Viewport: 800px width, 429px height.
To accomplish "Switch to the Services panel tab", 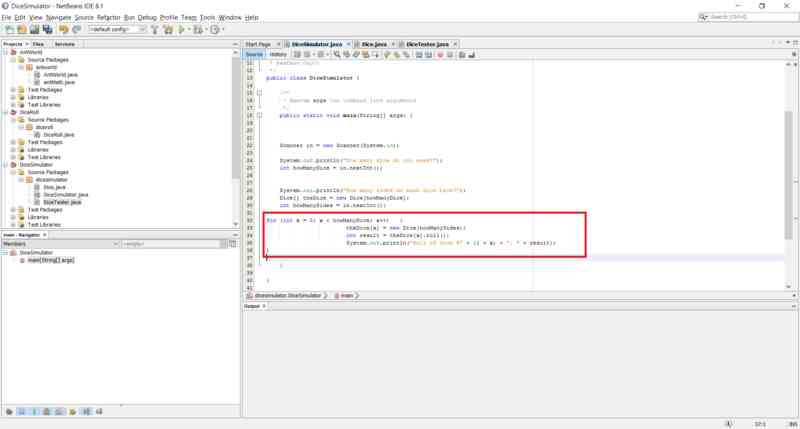I will (65, 44).
